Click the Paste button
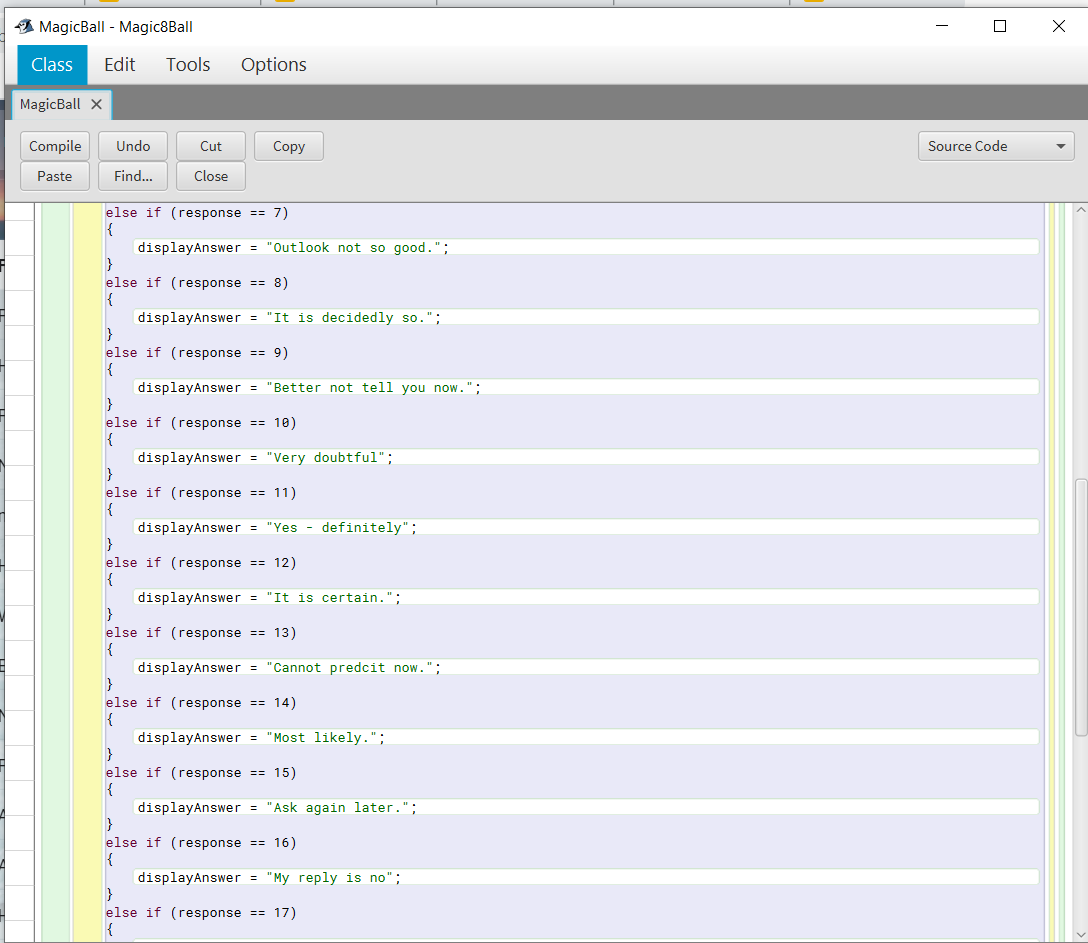The width and height of the screenshot is (1088, 943). pyautogui.click(x=55, y=176)
